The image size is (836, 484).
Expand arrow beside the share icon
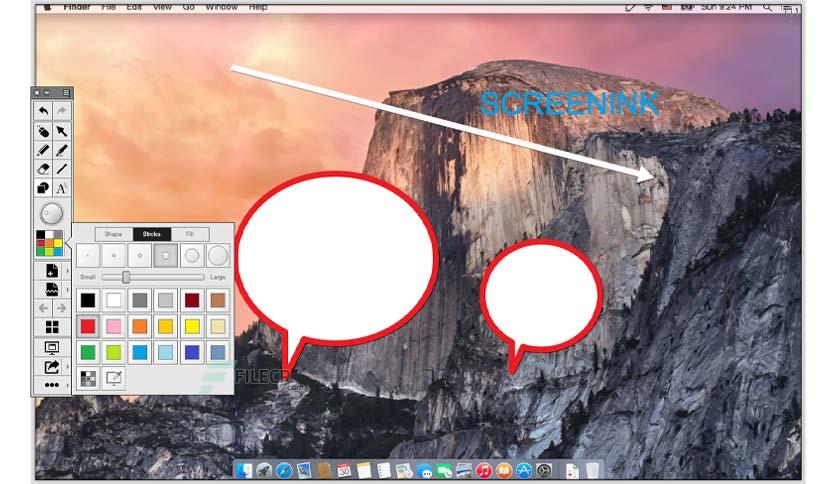point(67,367)
